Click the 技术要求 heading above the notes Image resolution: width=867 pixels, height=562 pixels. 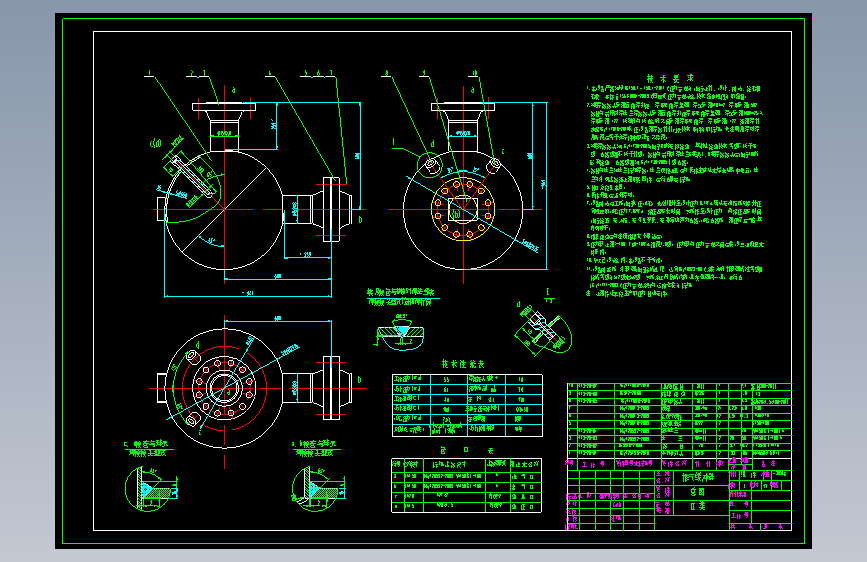(x=670, y=79)
